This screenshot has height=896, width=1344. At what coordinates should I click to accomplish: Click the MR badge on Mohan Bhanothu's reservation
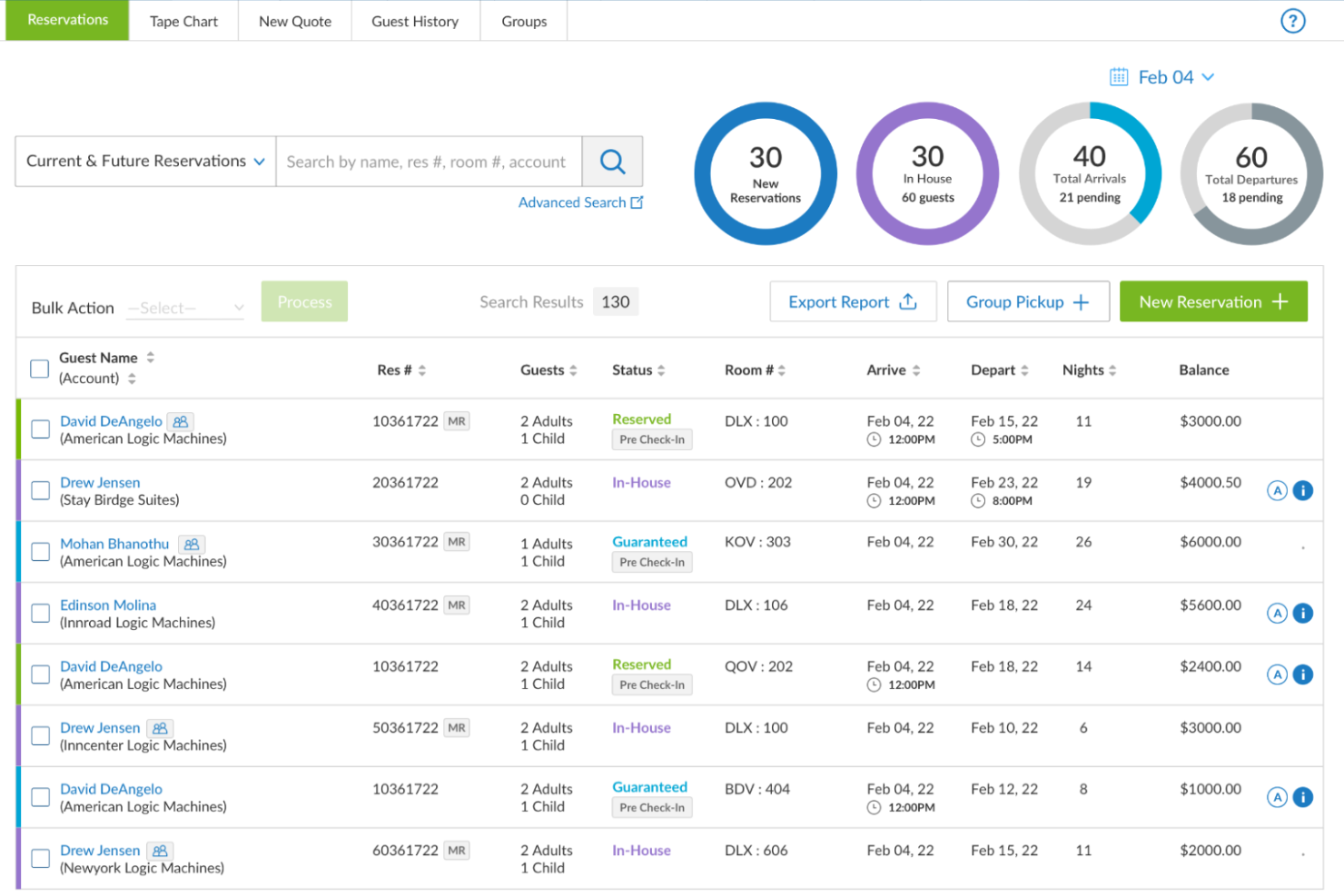pyautogui.click(x=457, y=541)
